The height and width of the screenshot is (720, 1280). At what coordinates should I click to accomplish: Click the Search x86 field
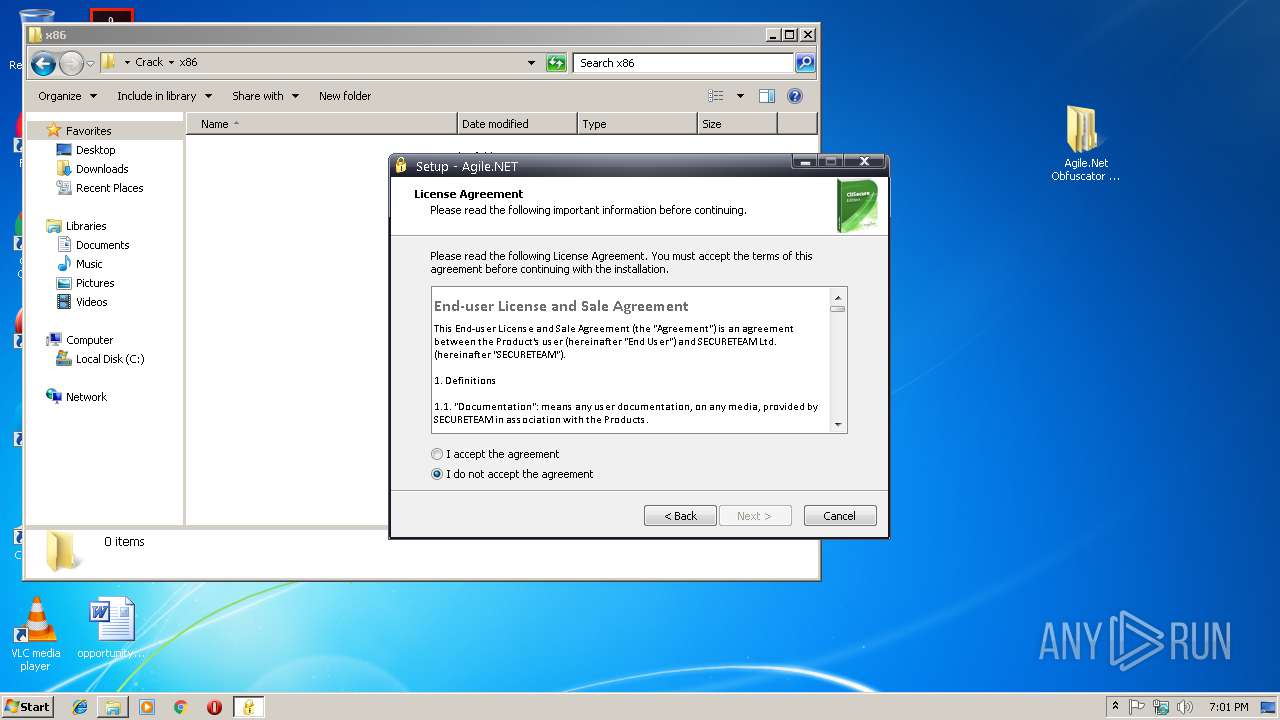coord(685,63)
